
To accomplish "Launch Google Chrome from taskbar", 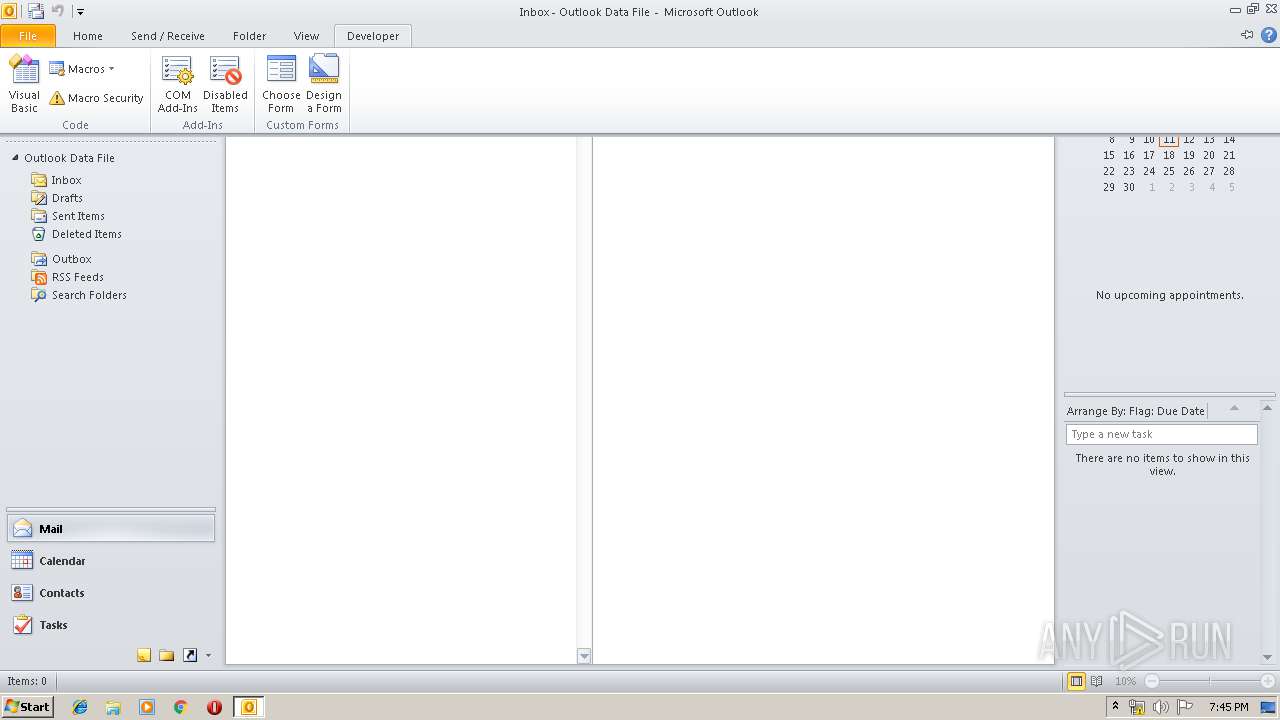I will click(x=181, y=707).
